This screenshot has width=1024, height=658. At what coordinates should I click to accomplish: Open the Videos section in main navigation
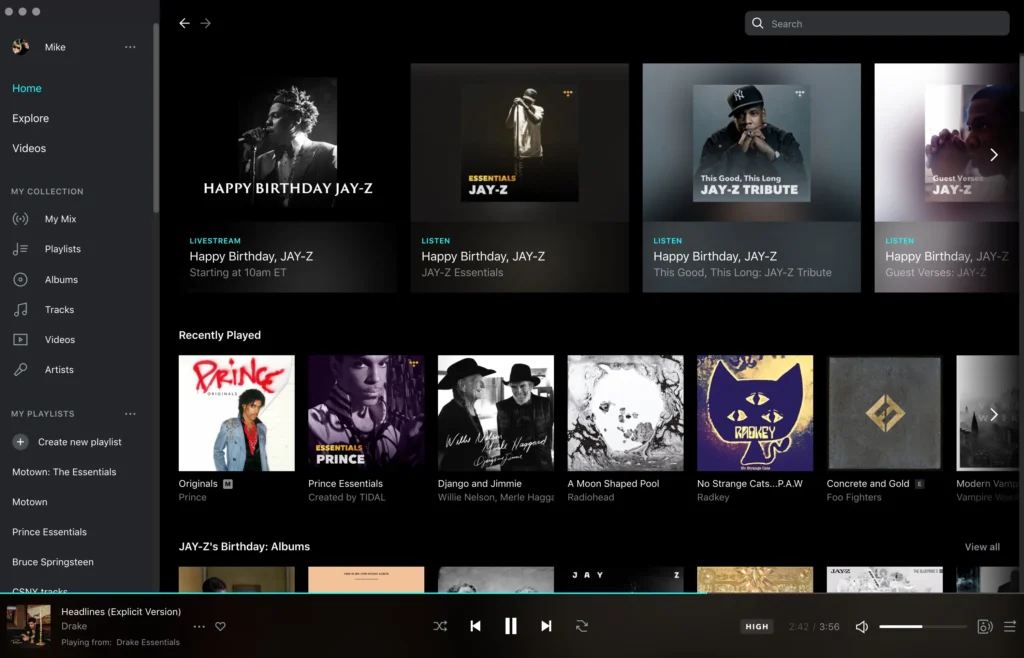[29, 148]
